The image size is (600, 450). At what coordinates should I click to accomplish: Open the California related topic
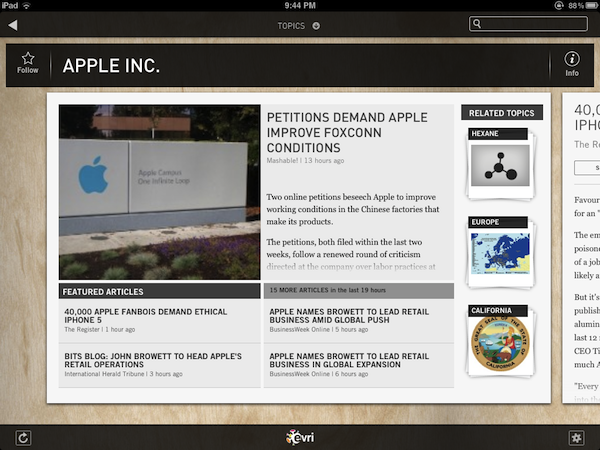coord(500,341)
